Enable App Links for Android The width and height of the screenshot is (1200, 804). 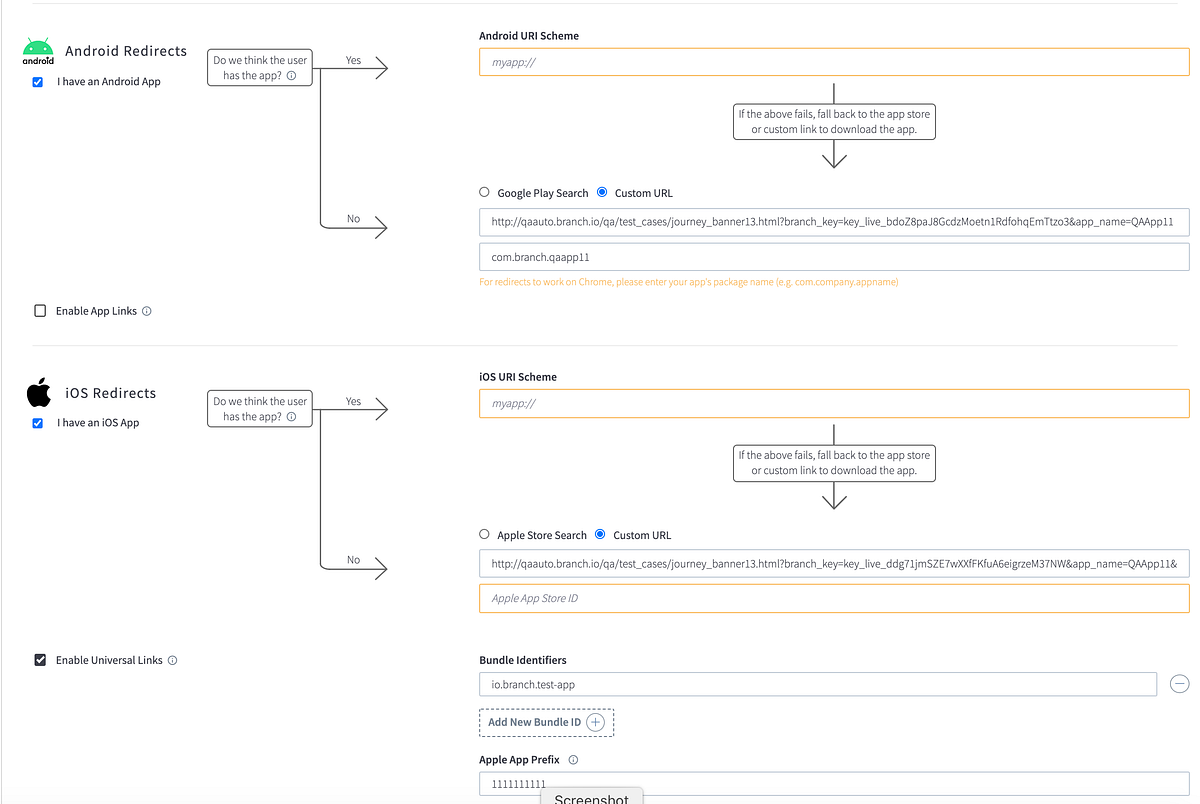click(40, 310)
